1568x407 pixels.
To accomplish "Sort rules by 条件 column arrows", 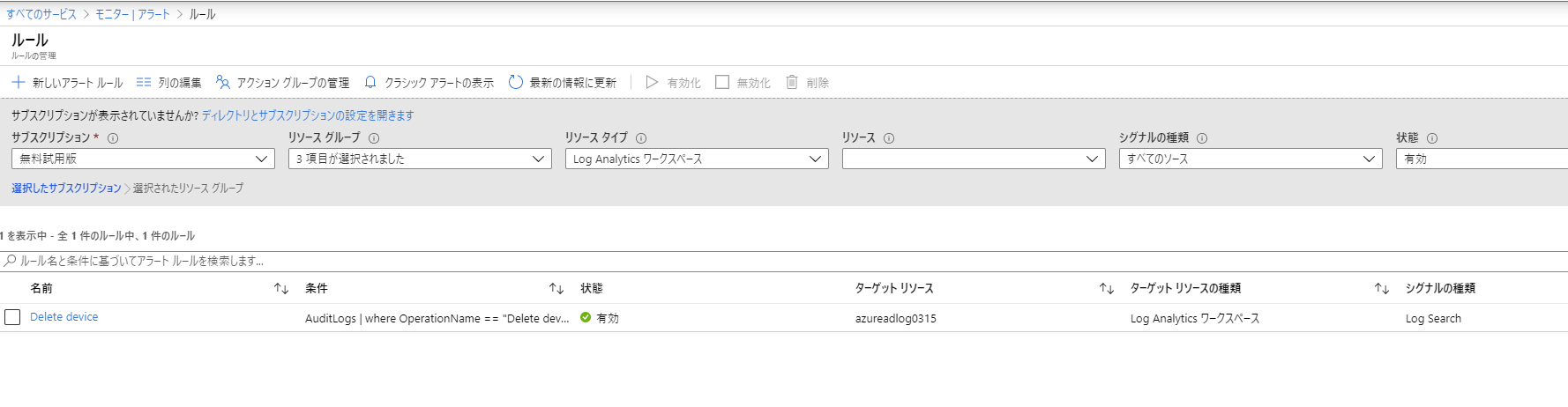I will pos(556,289).
